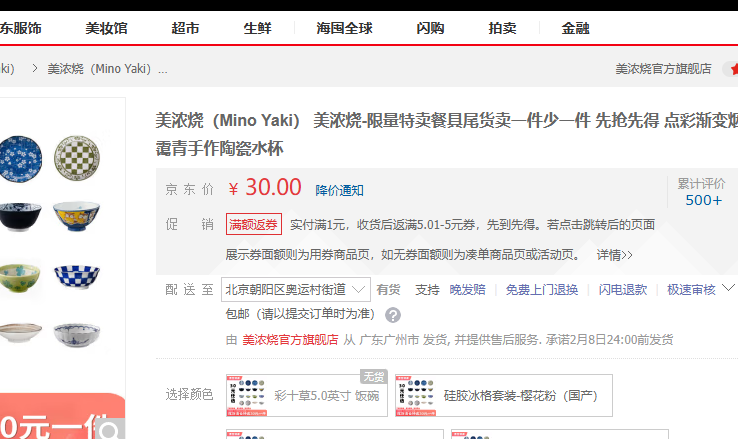Open promotion 详情>> link
The width and height of the screenshot is (738, 439).
614,255
